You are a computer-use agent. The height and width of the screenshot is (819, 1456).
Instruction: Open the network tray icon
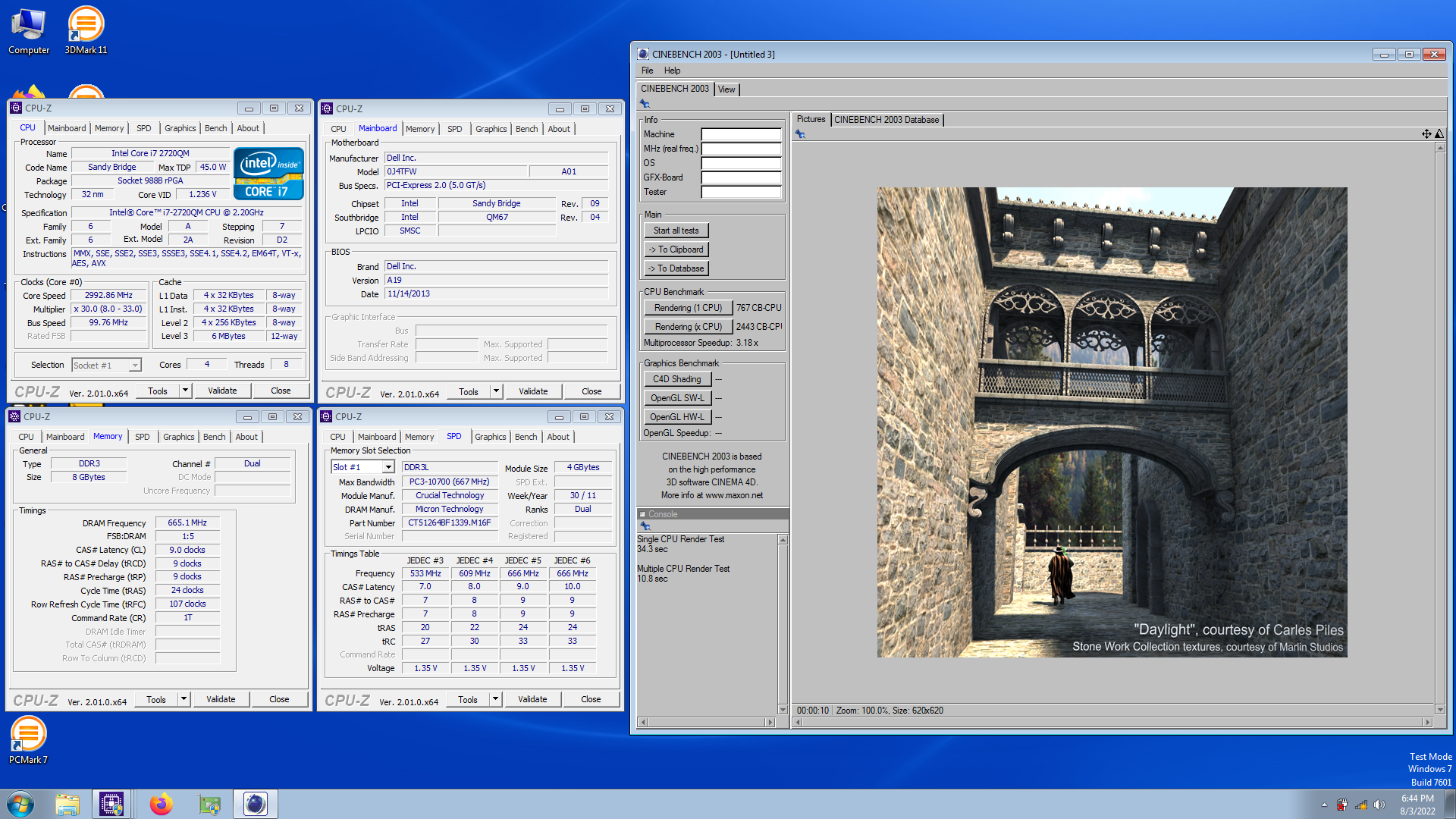1360,805
